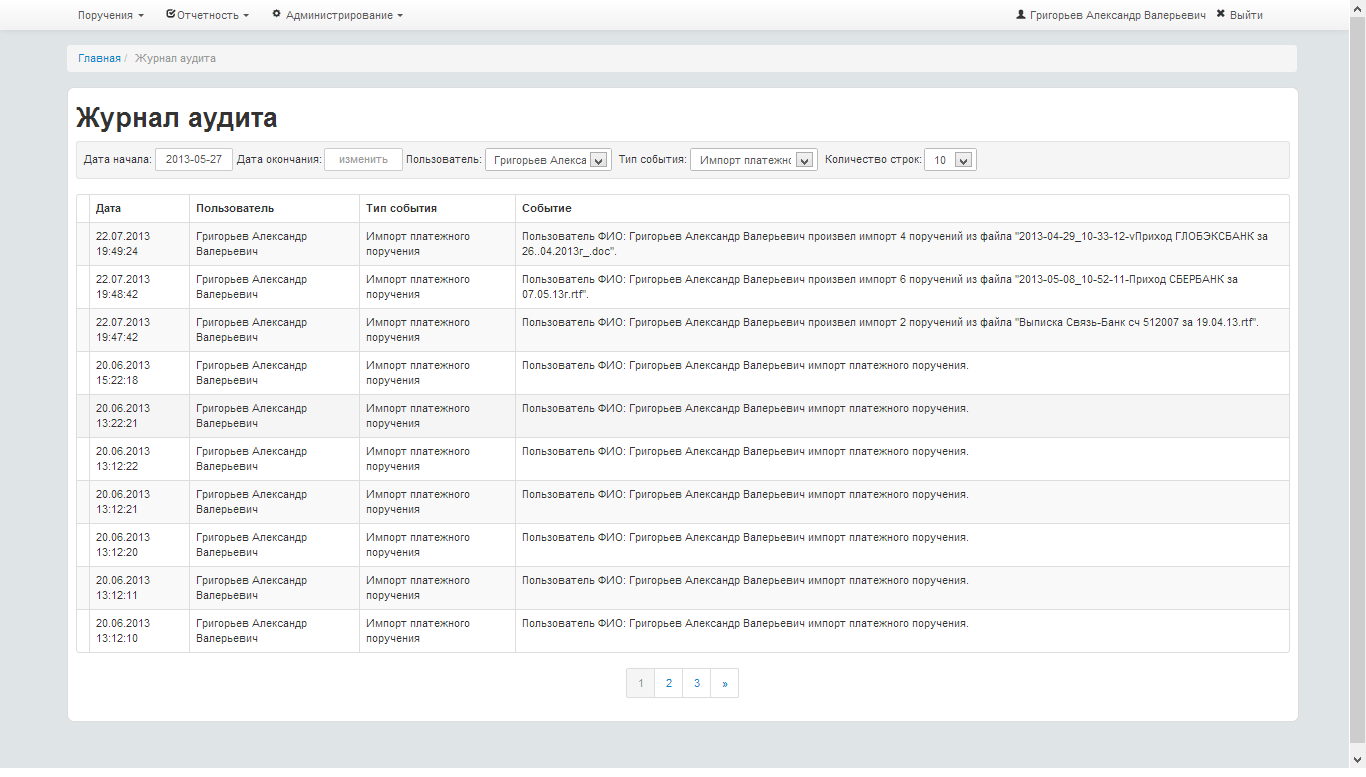Image resolution: width=1366 pixels, height=777 pixels.
Task: Expand the Количество строк dropdown
Action: click(950, 160)
